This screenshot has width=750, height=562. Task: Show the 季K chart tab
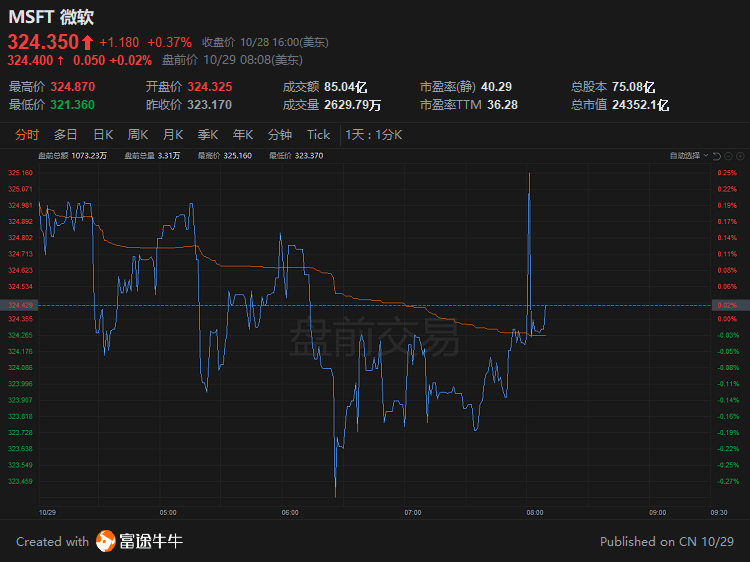pyautogui.click(x=208, y=135)
